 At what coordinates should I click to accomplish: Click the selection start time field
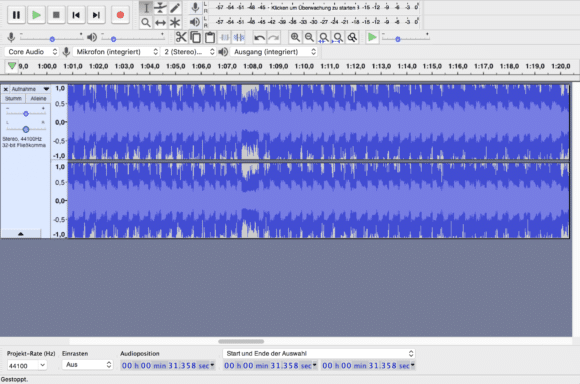point(268,366)
